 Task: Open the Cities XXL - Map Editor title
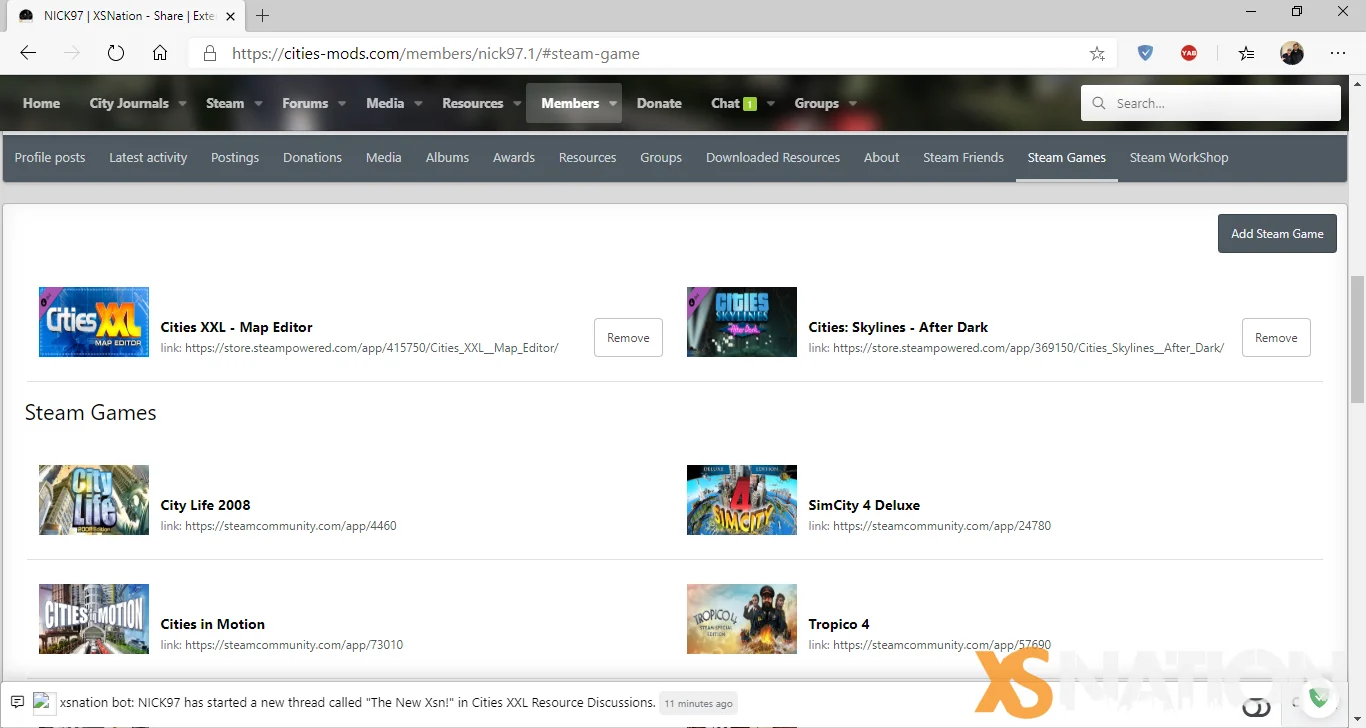[x=236, y=327]
